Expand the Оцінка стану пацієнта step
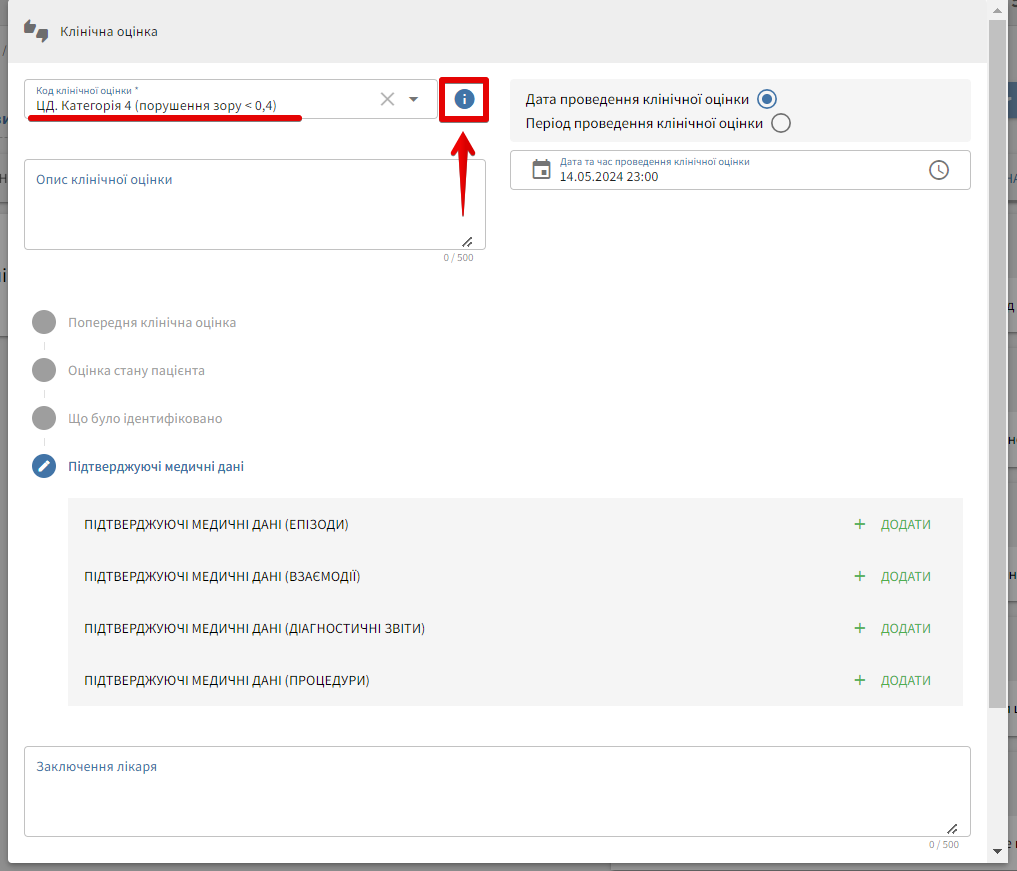1017x871 pixels. pos(136,370)
